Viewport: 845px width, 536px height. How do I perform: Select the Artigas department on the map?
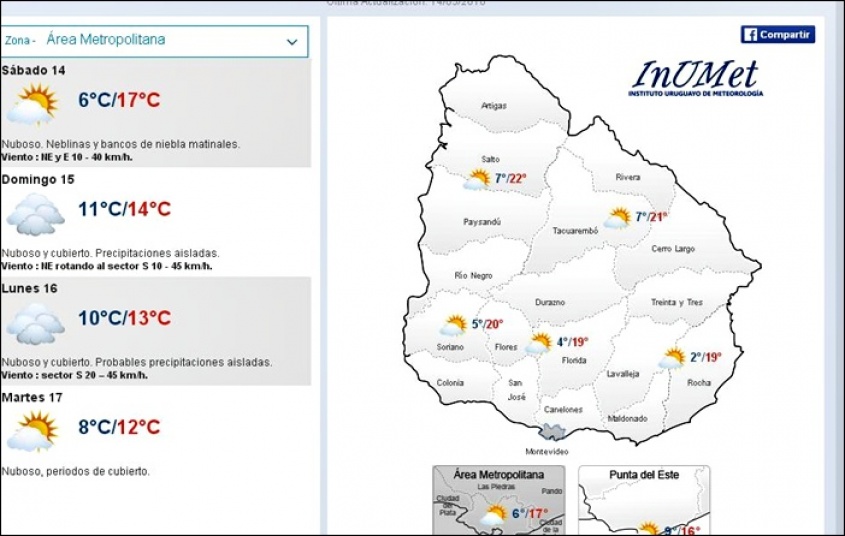point(494,105)
